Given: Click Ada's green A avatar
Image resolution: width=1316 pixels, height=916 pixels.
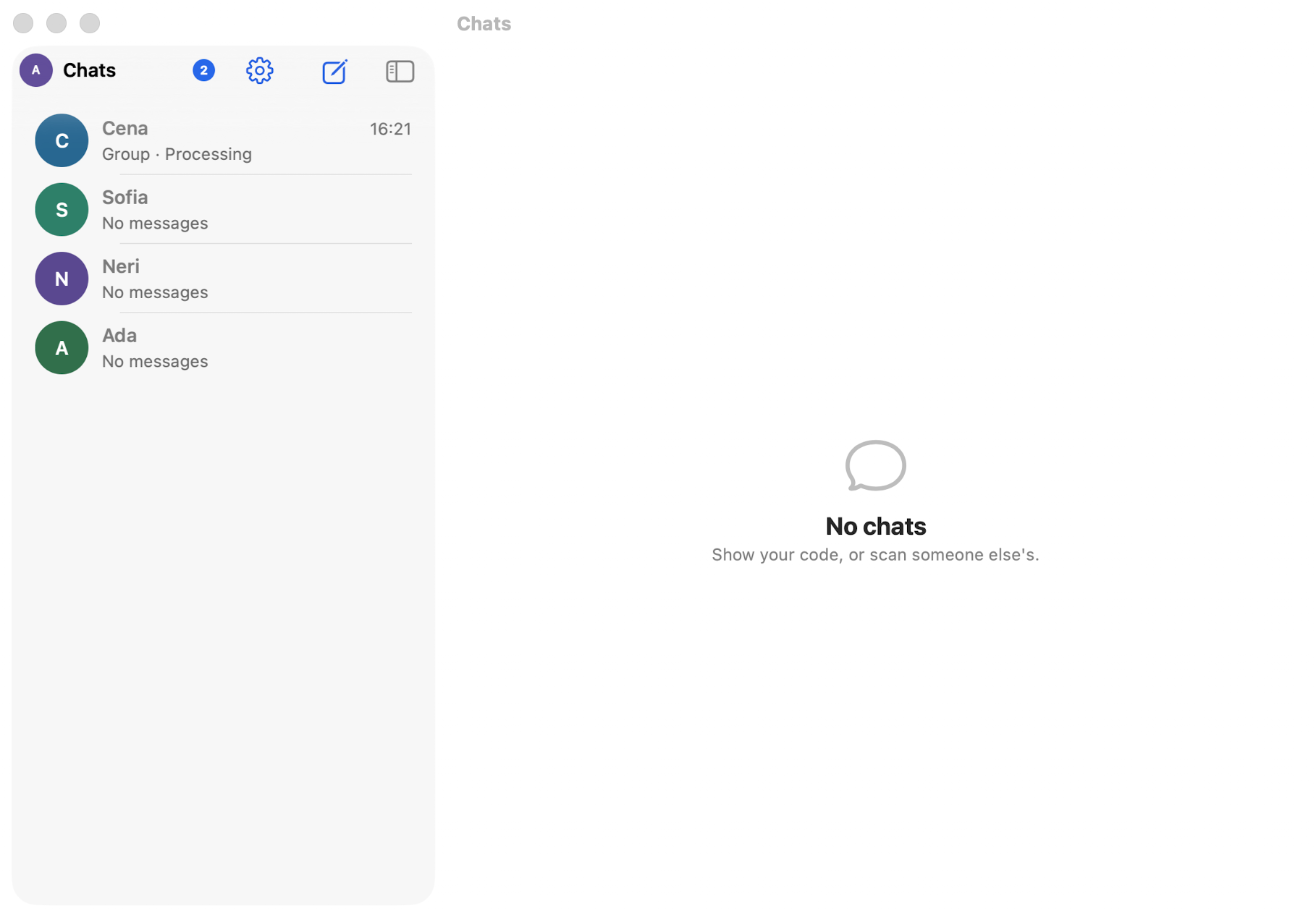Looking at the screenshot, I should (62, 348).
